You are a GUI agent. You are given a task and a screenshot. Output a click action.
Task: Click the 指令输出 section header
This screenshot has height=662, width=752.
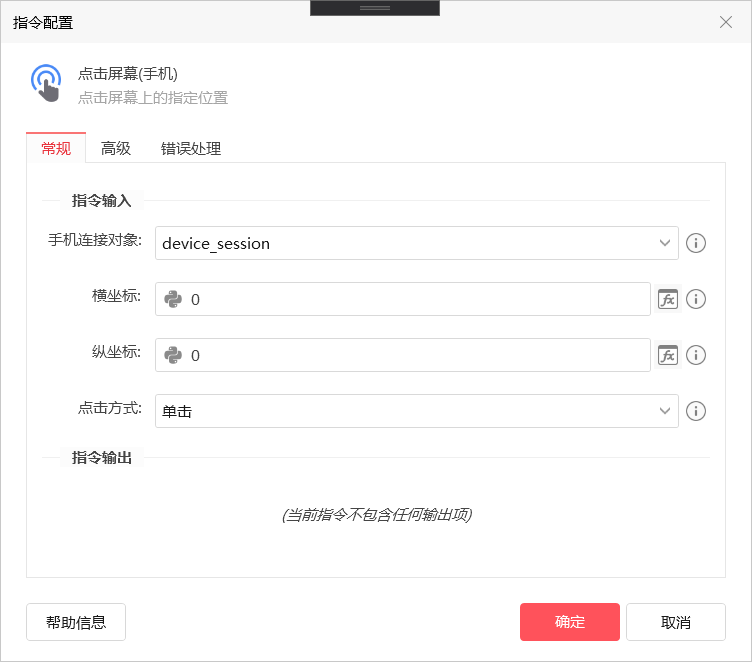(101, 458)
